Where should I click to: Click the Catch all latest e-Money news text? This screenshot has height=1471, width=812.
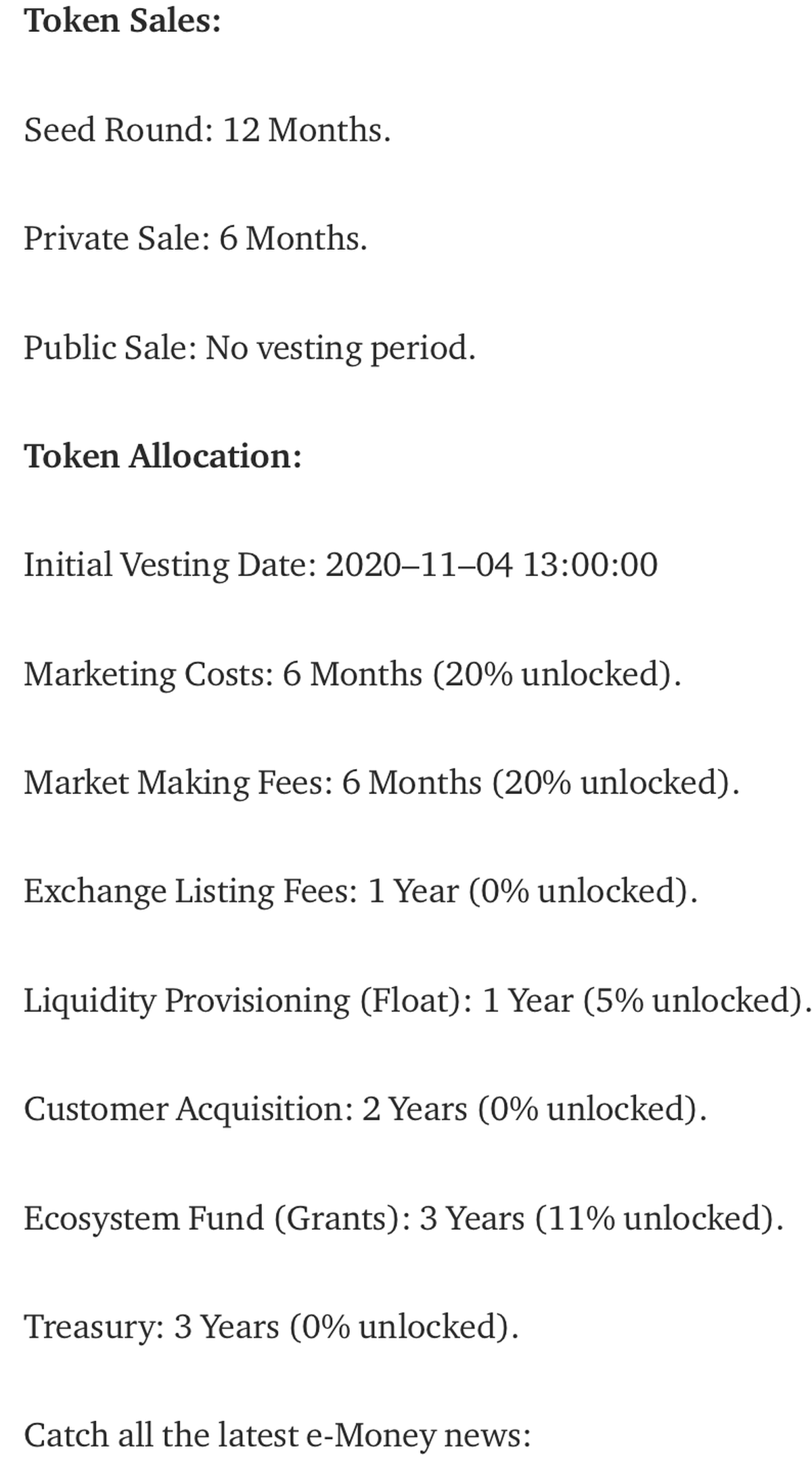[x=277, y=1435]
